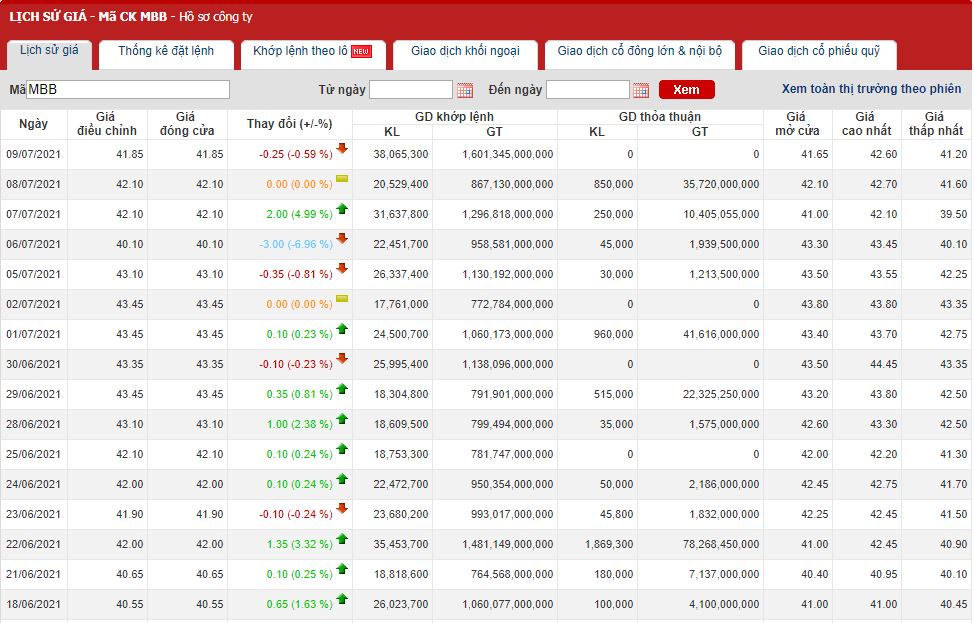Open the 'Đến ngày' calendar picker icon
This screenshot has height=623, width=974.
pyautogui.click(x=641, y=90)
